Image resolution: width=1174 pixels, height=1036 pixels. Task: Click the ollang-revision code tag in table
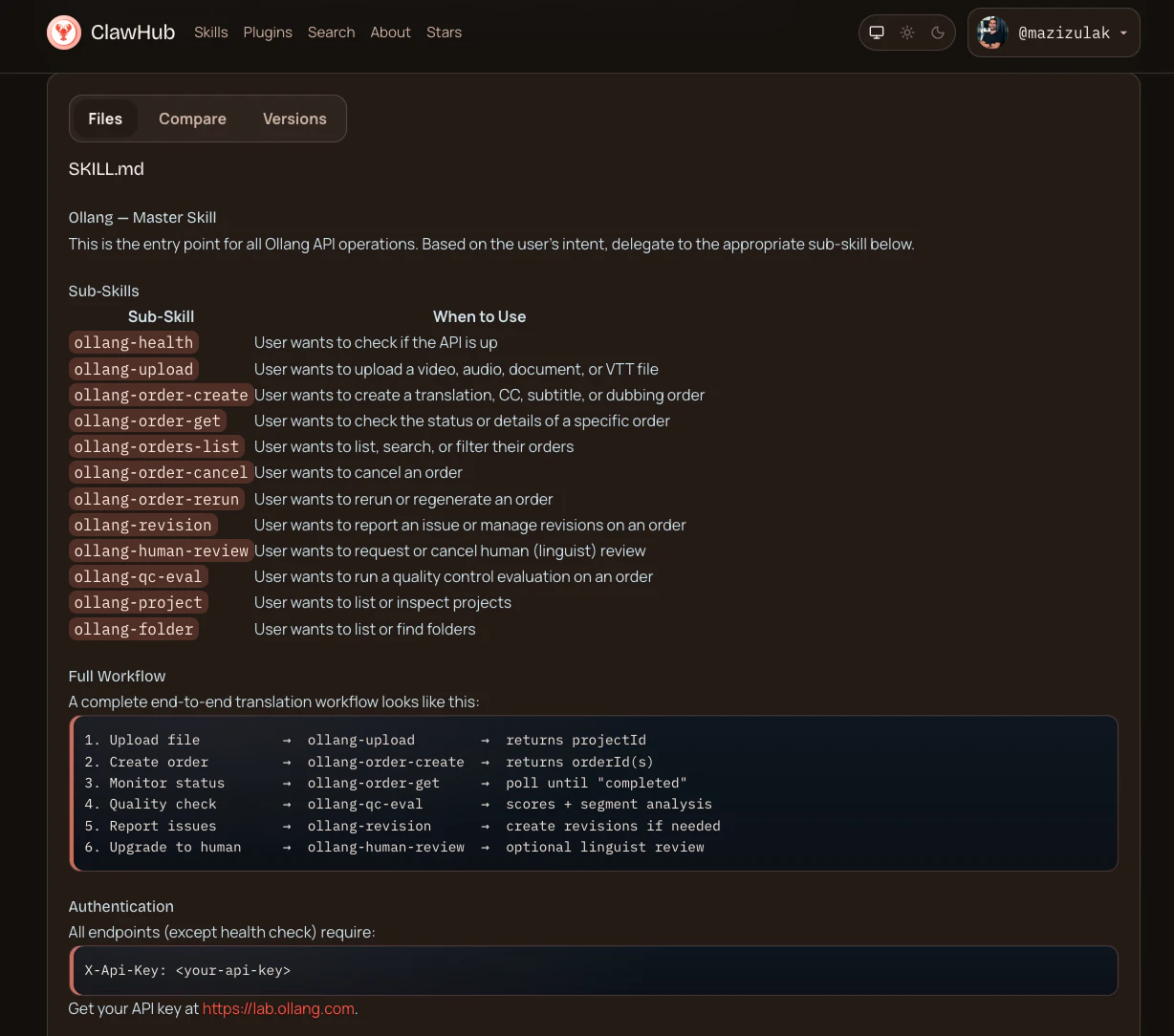[x=142, y=525]
